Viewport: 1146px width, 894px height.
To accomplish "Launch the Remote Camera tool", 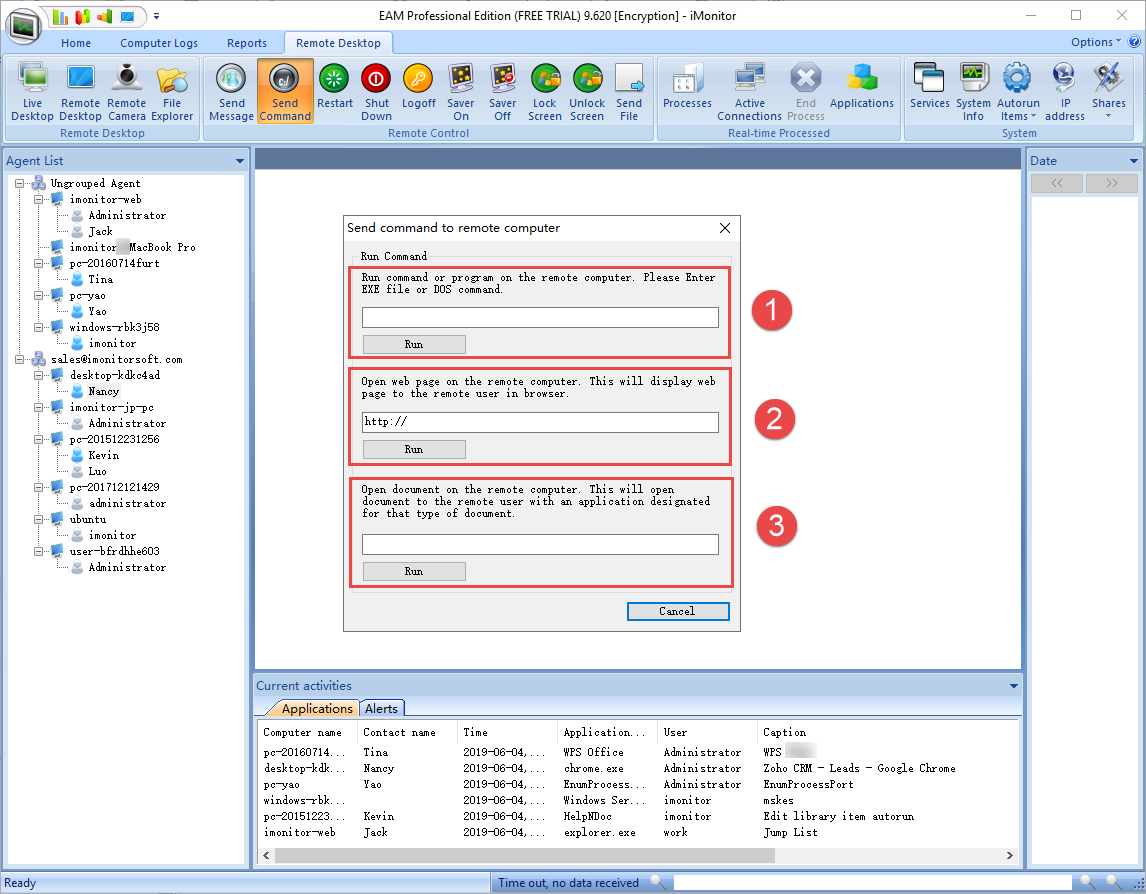I will click(x=127, y=91).
